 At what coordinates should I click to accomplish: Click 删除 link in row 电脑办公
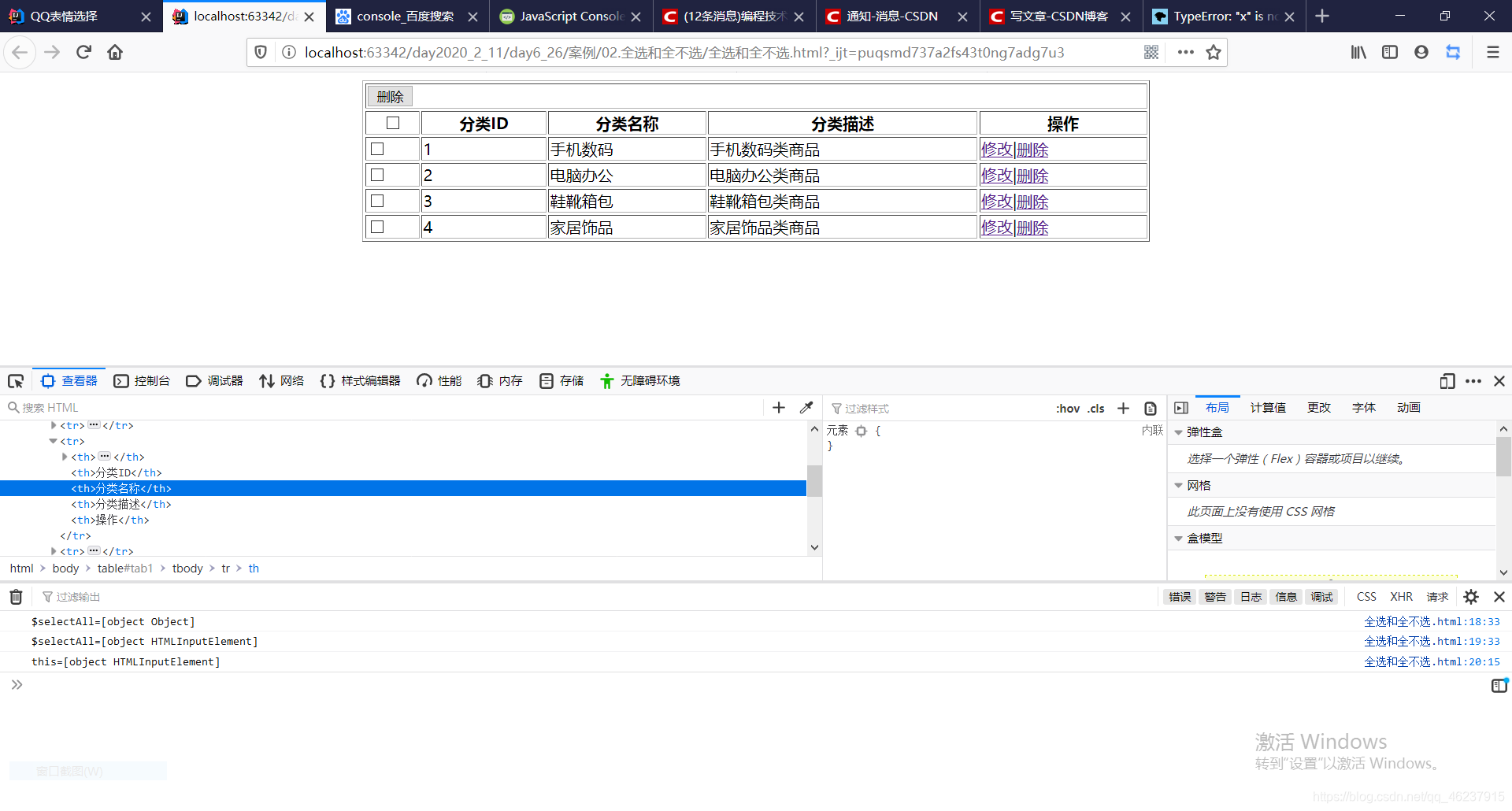click(x=1032, y=176)
